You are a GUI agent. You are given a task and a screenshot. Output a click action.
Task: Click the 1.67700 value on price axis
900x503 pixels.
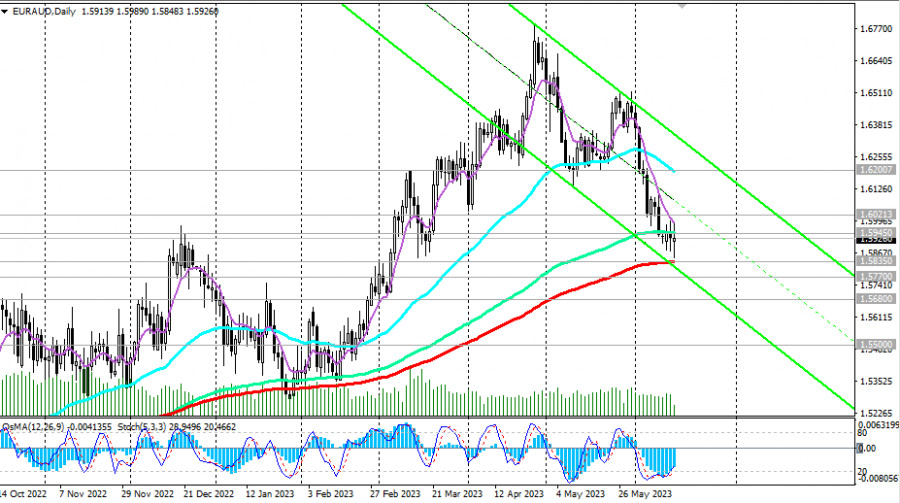click(x=877, y=29)
